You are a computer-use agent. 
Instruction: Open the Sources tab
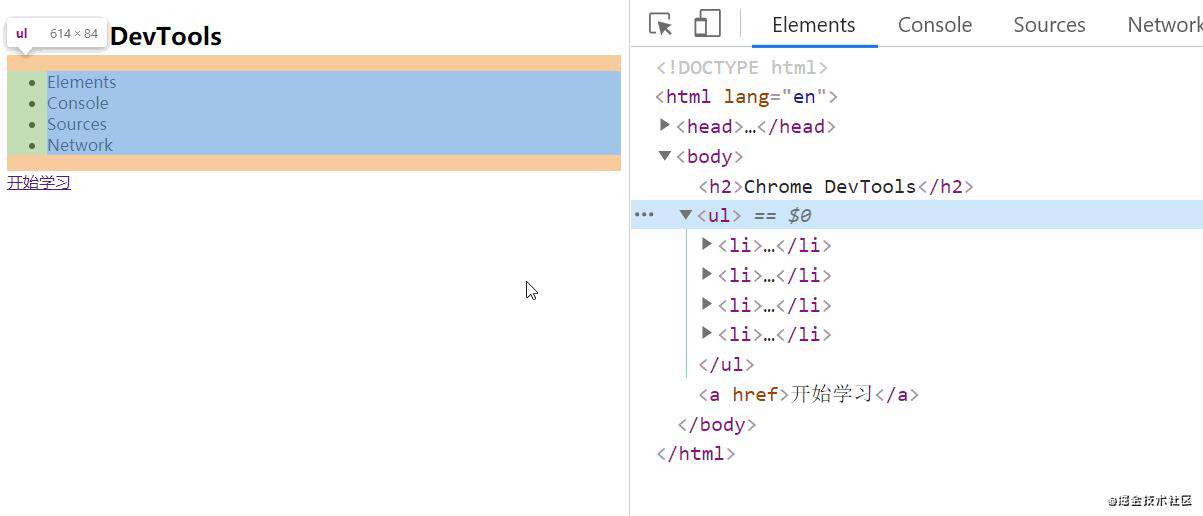point(1049,25)
